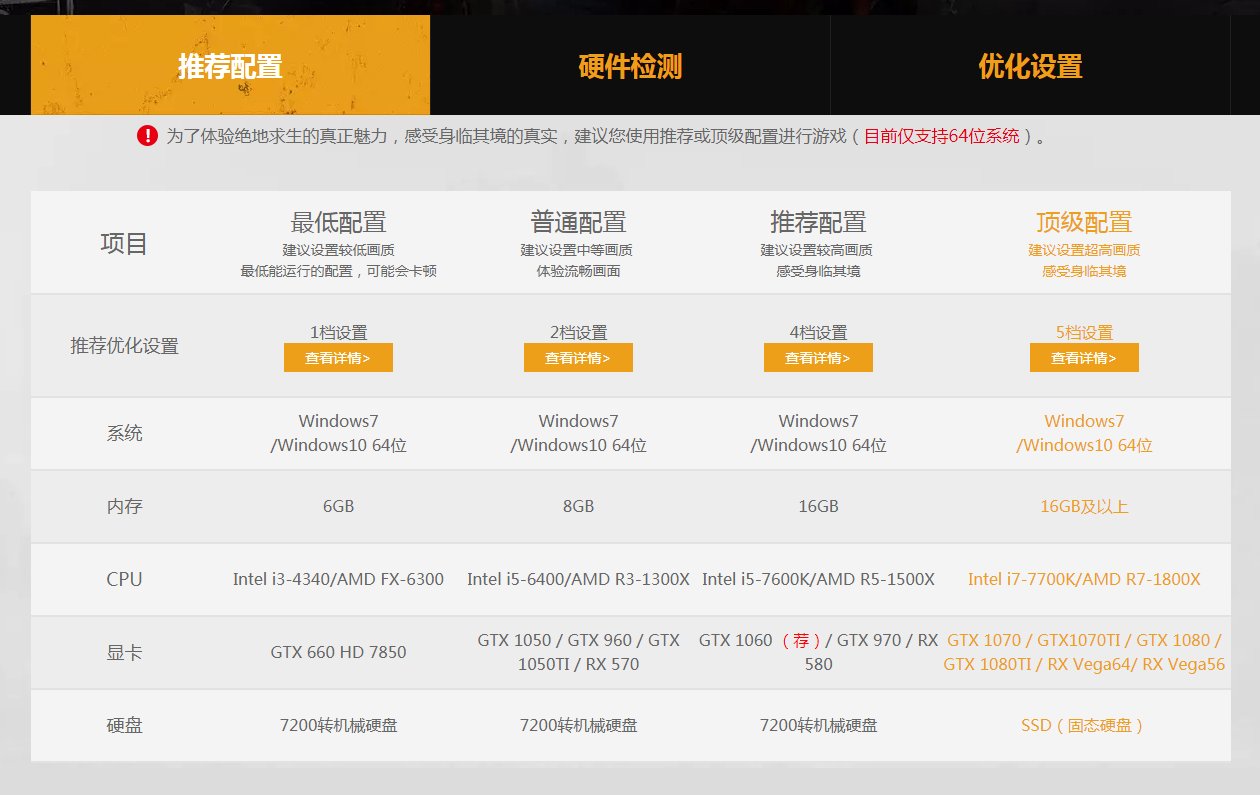Click the 顶级配置 column header
This screenshot has width=1260, height=795.
coord(1084,222)
